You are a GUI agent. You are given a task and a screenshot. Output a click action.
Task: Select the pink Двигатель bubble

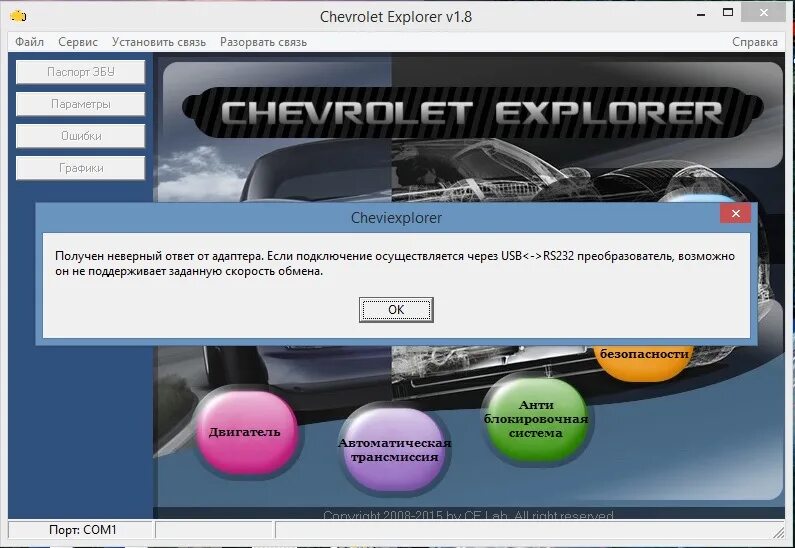[x=245, y=432]
